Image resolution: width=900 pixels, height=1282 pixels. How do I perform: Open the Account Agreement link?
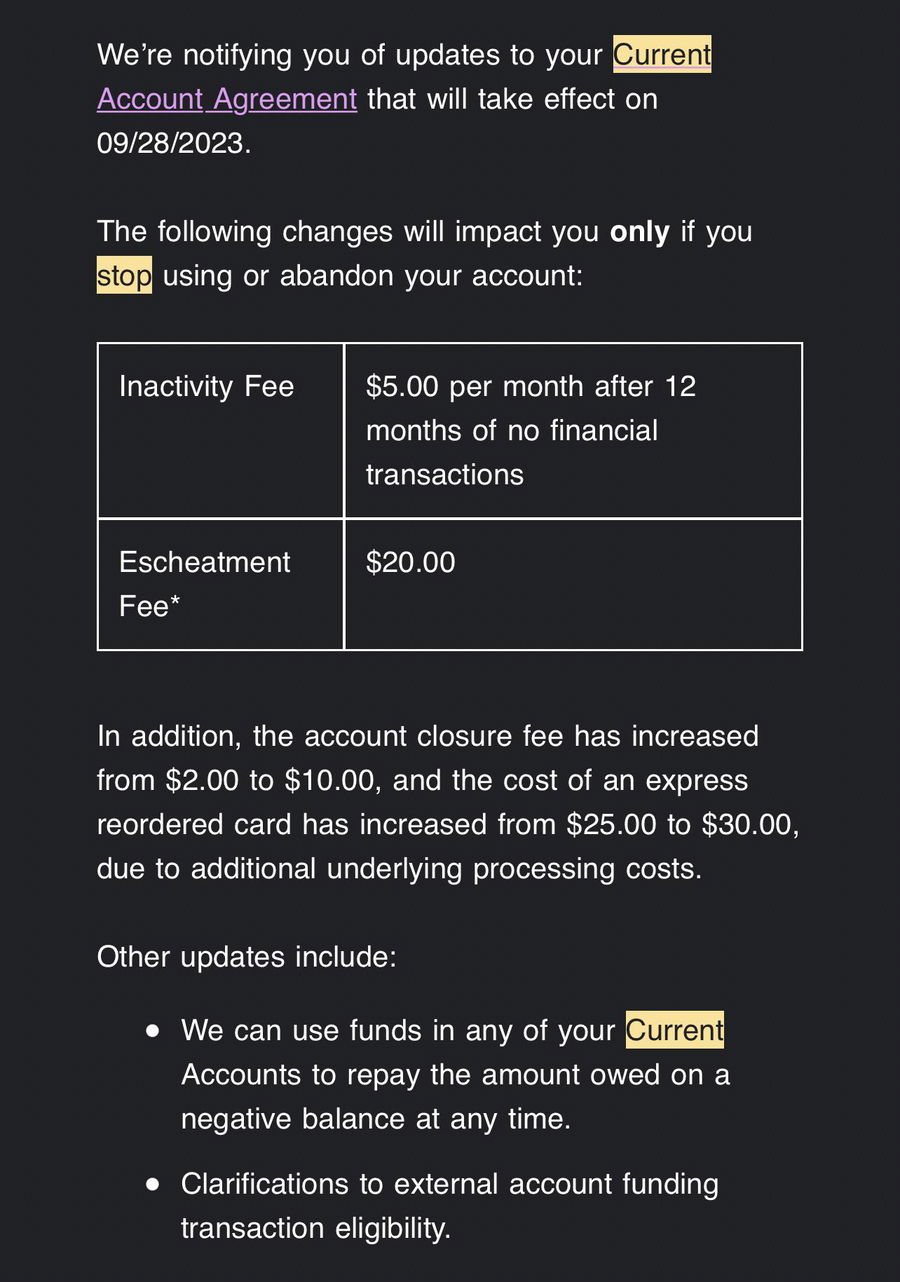point(227,99)
